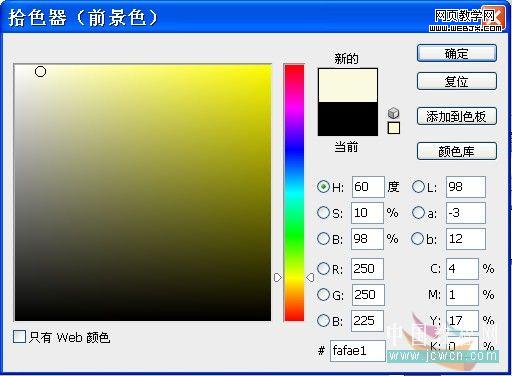Image resolution: width=512 pixels, height=376 pixels.
Task: Click the Lab L field showing 98
Action: click(466, 187)
